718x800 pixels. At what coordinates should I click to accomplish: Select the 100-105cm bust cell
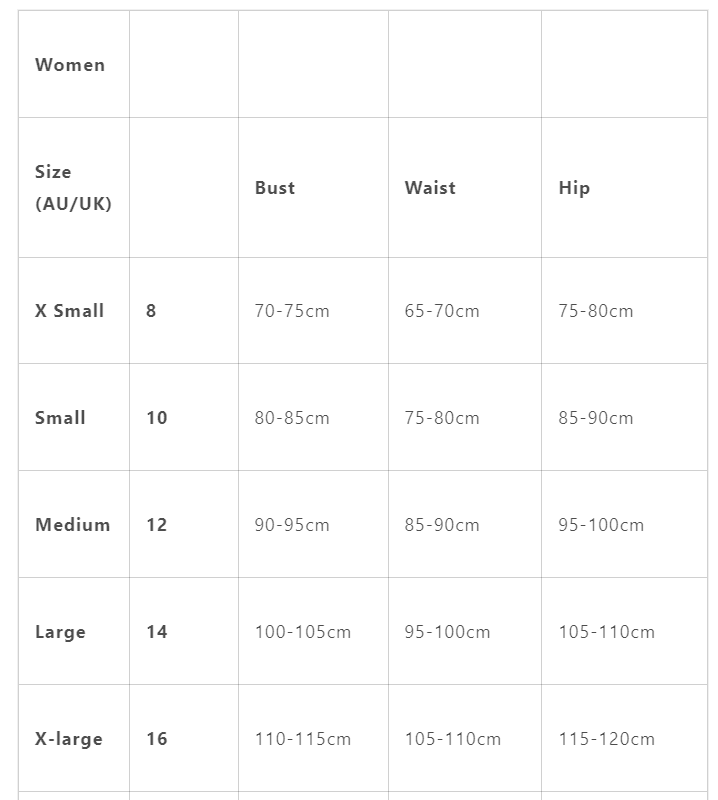tap(303, 632)
